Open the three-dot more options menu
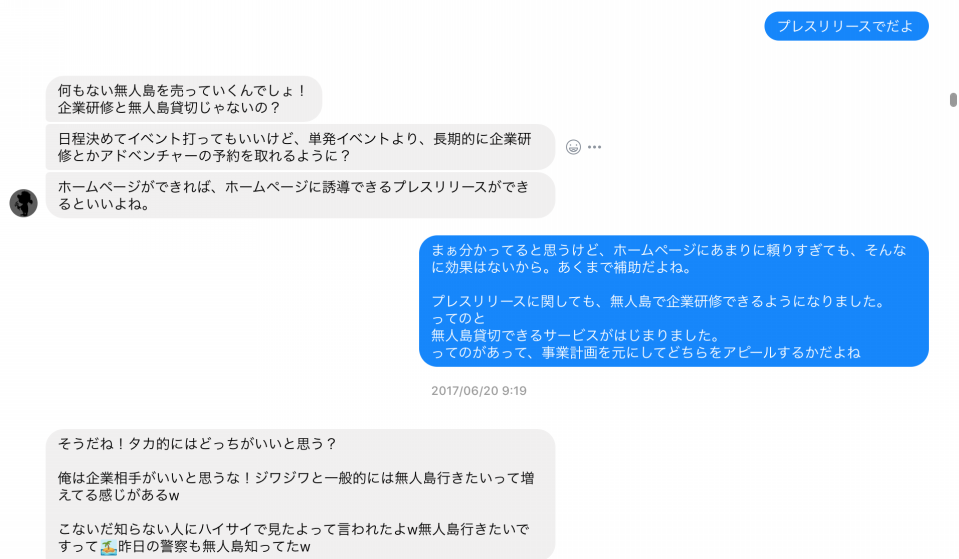 pyautogui.click(x=594, y=147)
